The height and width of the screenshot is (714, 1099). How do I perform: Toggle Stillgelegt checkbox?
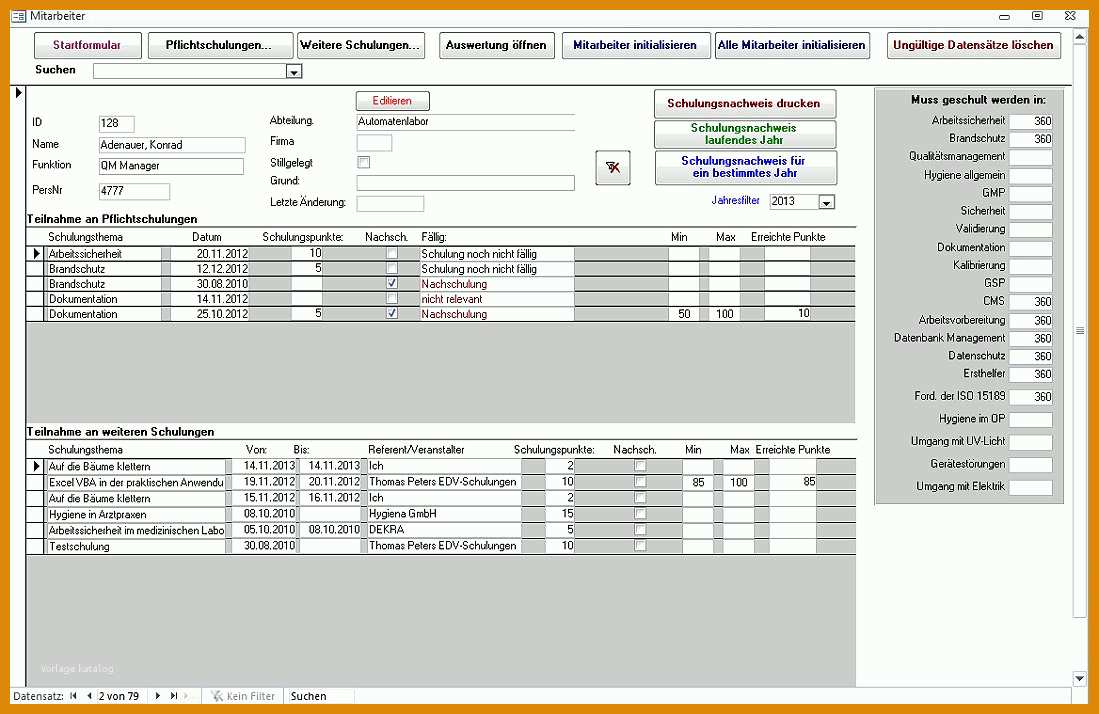click(364, 163)
